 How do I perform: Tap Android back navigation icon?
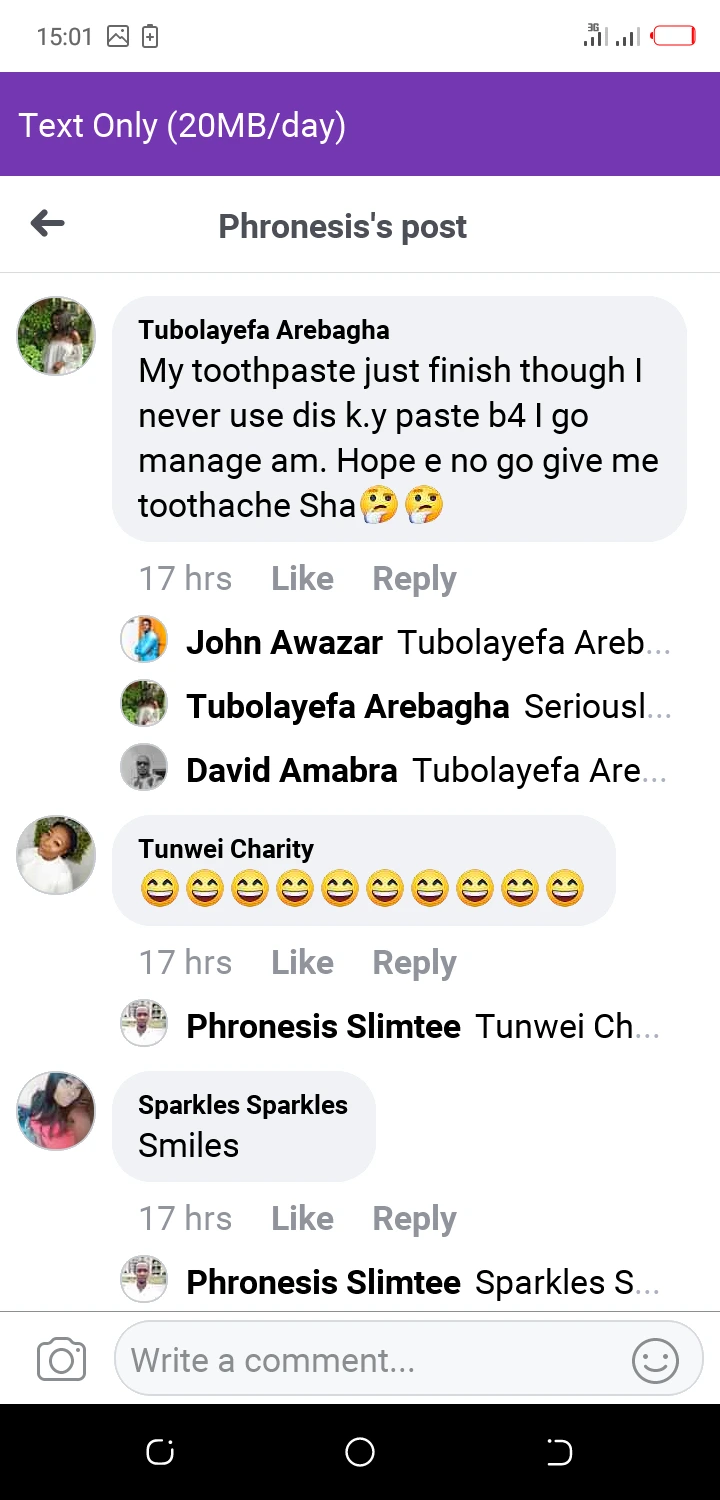[559, 1452]
